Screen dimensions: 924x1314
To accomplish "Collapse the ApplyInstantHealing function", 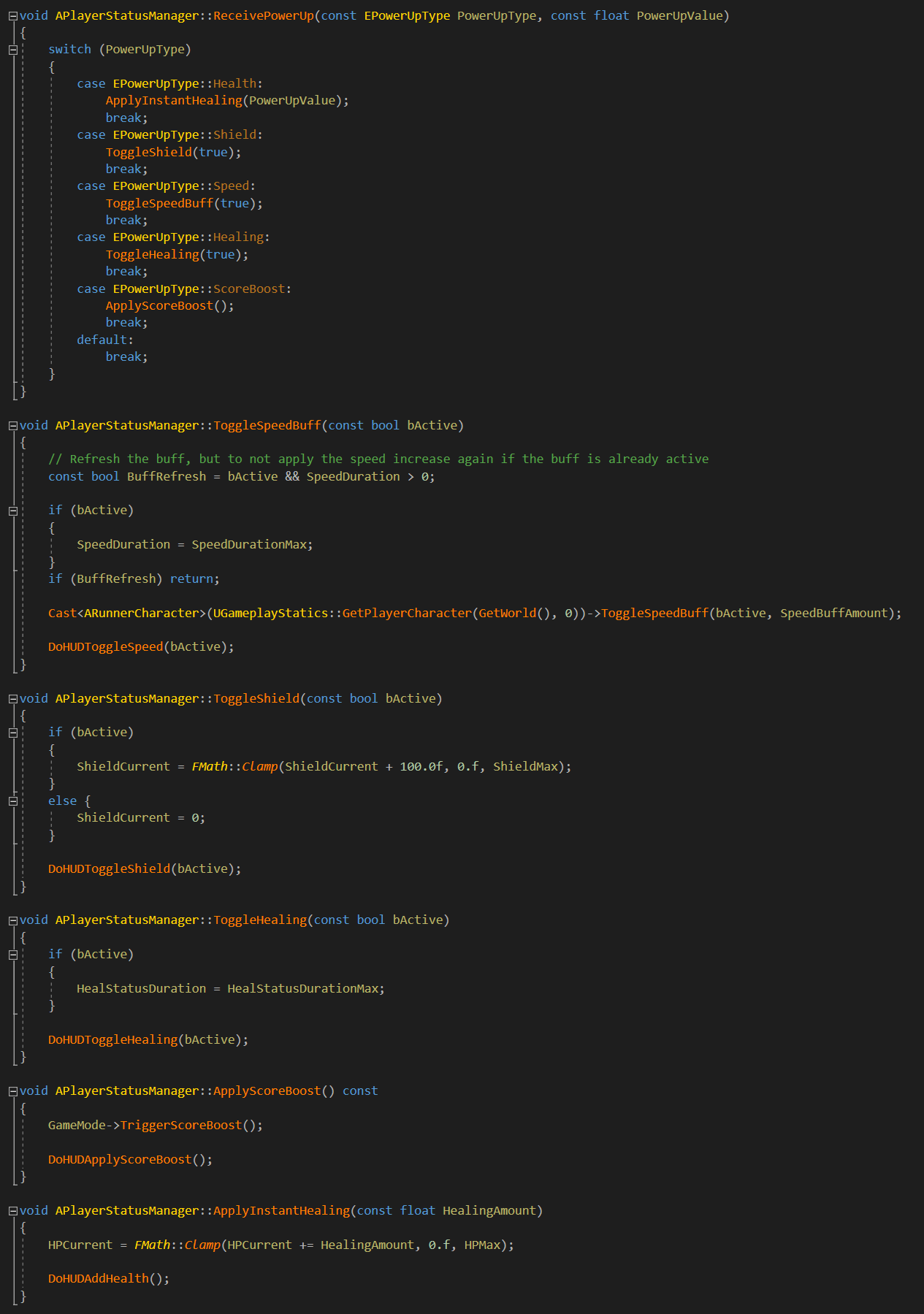I will 13,1211.
